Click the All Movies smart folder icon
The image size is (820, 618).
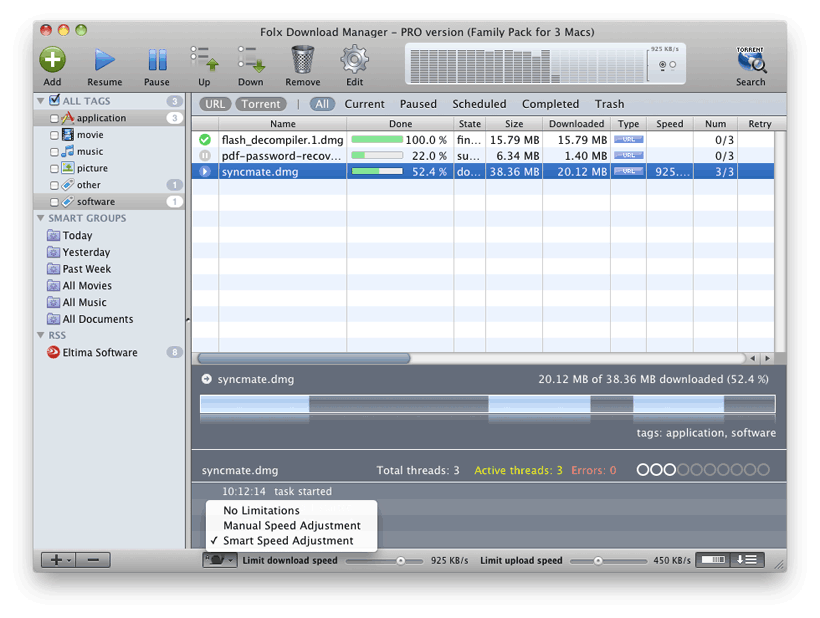[x=53, y=285]
